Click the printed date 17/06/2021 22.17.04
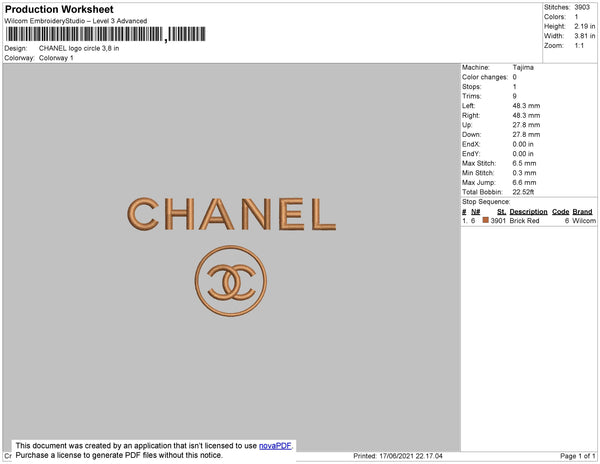 411,456
